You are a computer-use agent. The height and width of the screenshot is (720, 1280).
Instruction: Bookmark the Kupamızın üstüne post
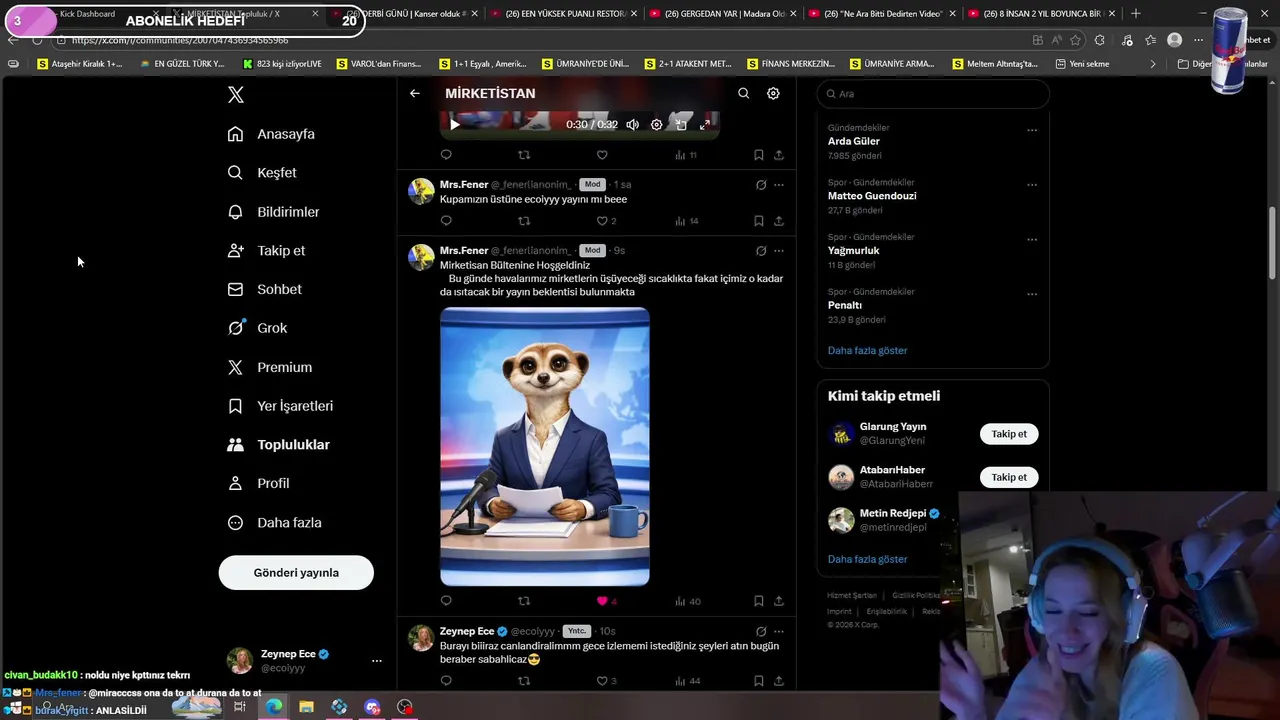click(x=759, y=221)
